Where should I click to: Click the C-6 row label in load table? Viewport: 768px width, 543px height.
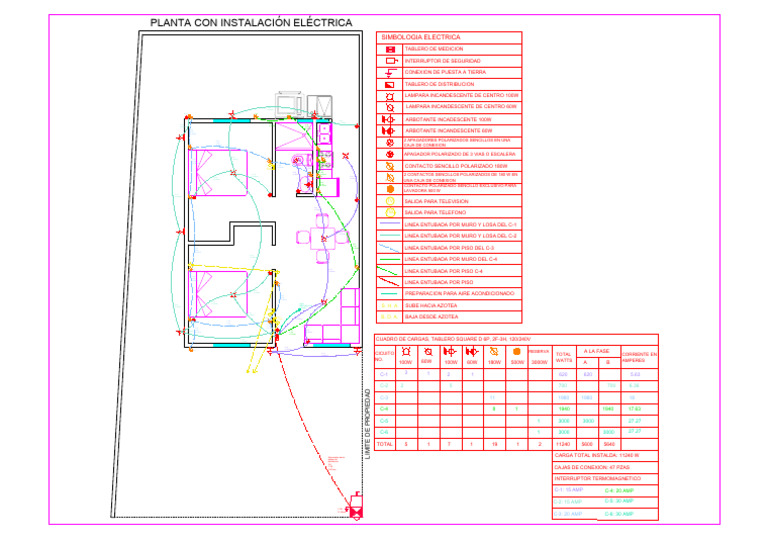[384, 432]
